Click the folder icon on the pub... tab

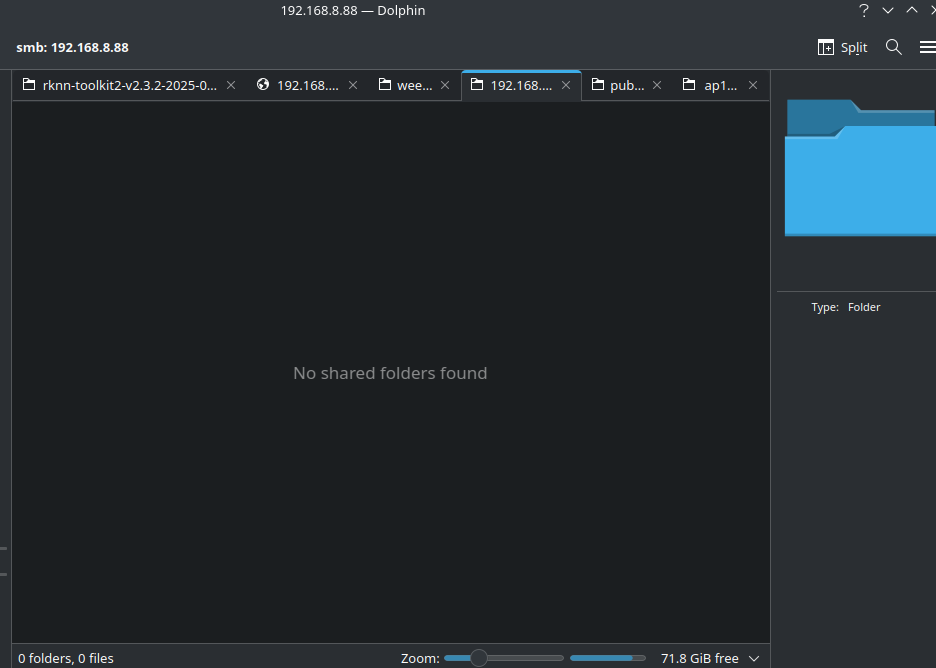pos(598,84)
